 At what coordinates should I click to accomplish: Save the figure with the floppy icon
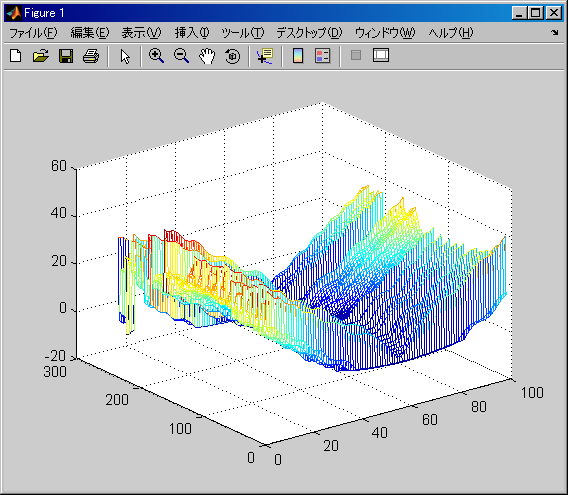click(66, 56)
